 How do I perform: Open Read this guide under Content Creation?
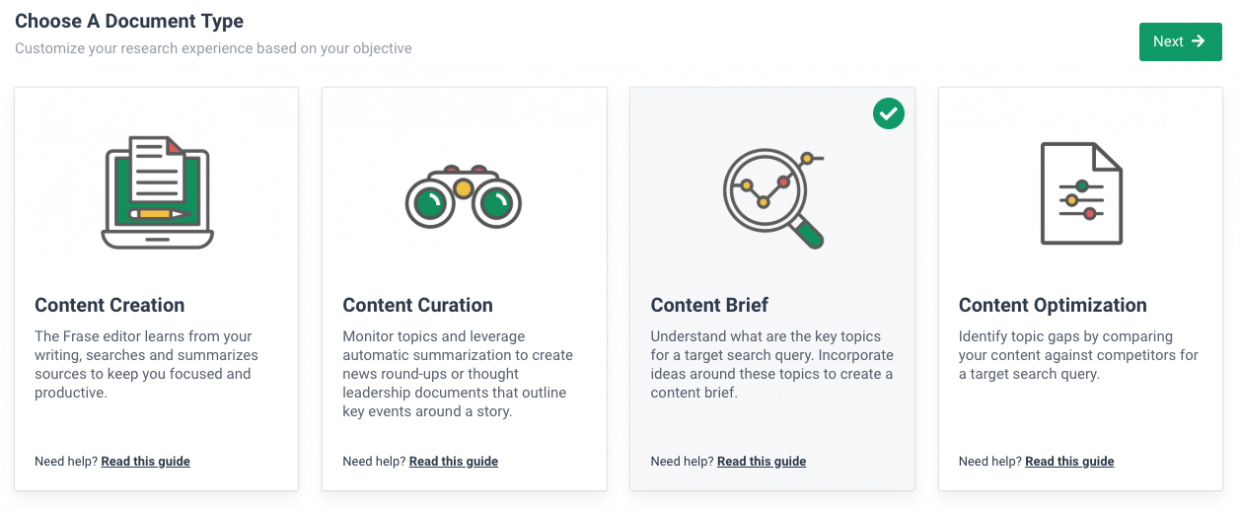pos(145,461)
